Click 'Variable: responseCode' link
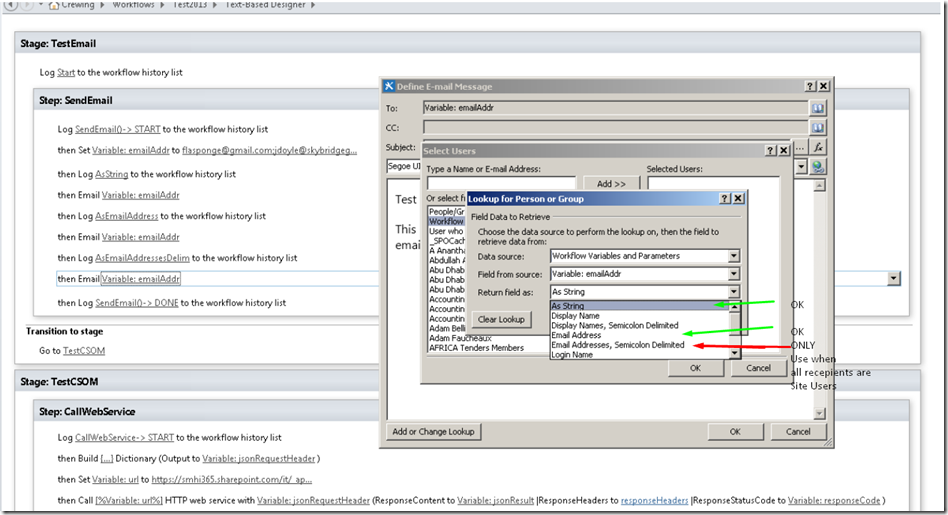Viewport: 948px width, 515px height. [x=834, y=500]
